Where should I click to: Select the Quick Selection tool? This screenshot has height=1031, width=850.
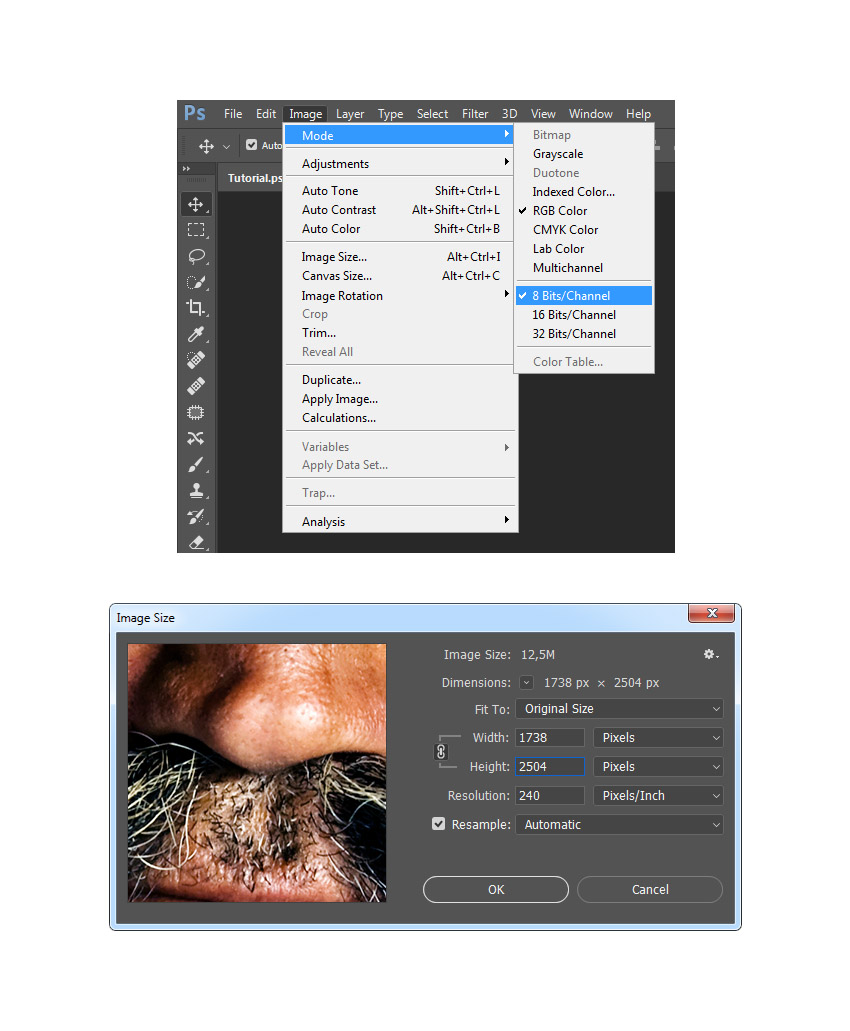coord(196,282)
